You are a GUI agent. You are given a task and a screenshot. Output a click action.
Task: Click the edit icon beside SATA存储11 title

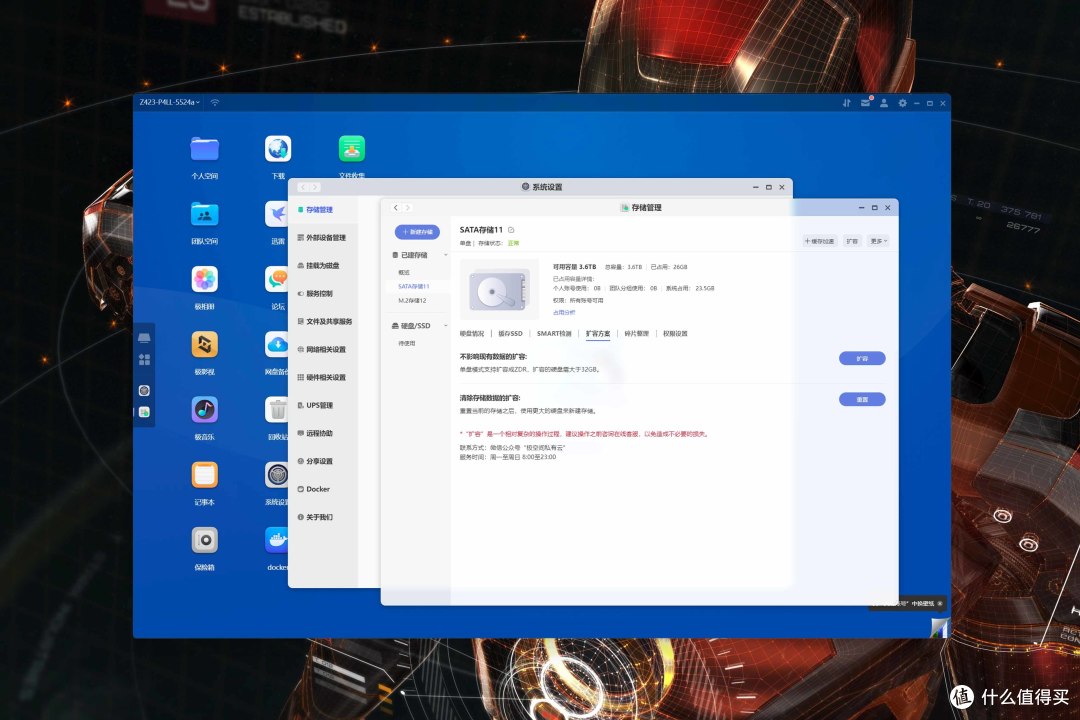[x=511, y=229]
